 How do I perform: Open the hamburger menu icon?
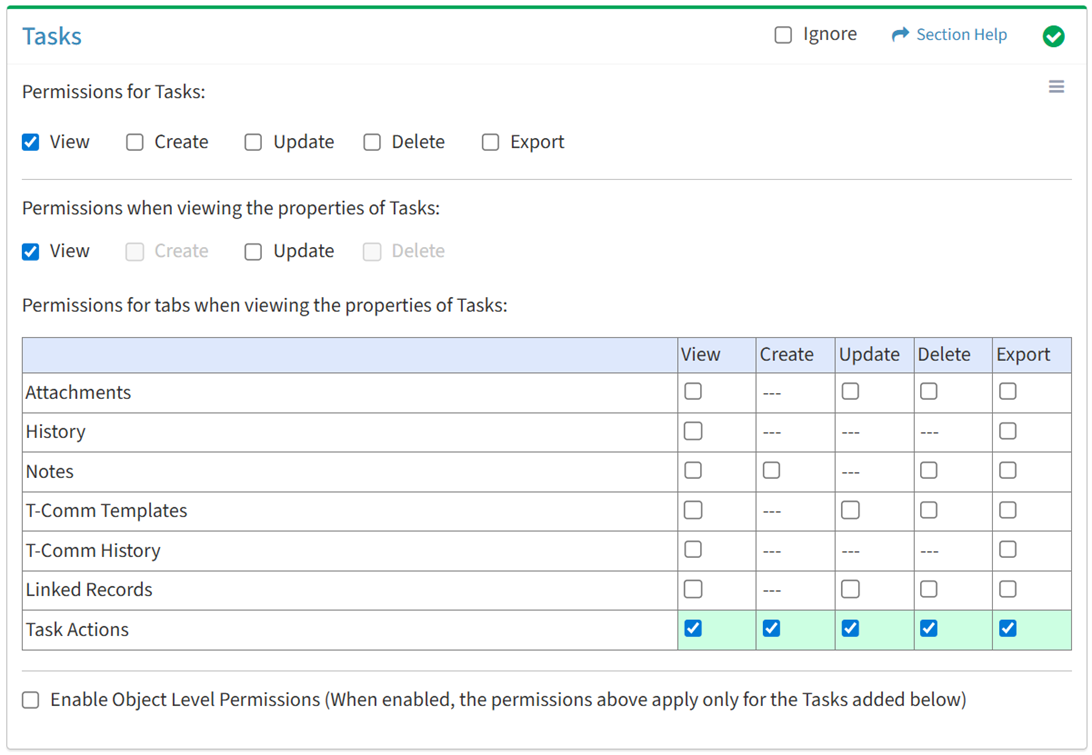tap(1056, 88)
